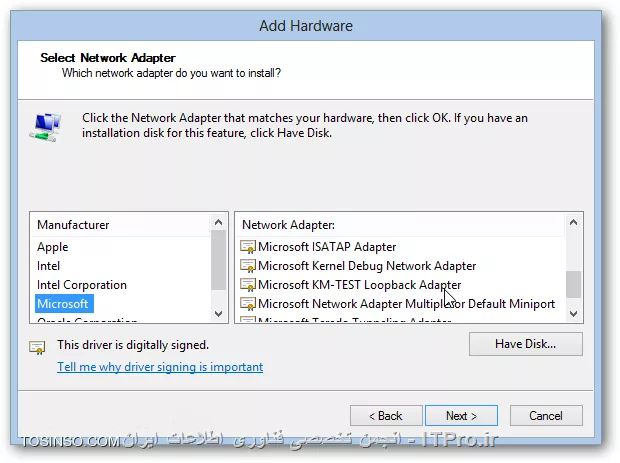Click the network computers icon
The height and width of the screenshot is (463, 620).
pos(45,127)
